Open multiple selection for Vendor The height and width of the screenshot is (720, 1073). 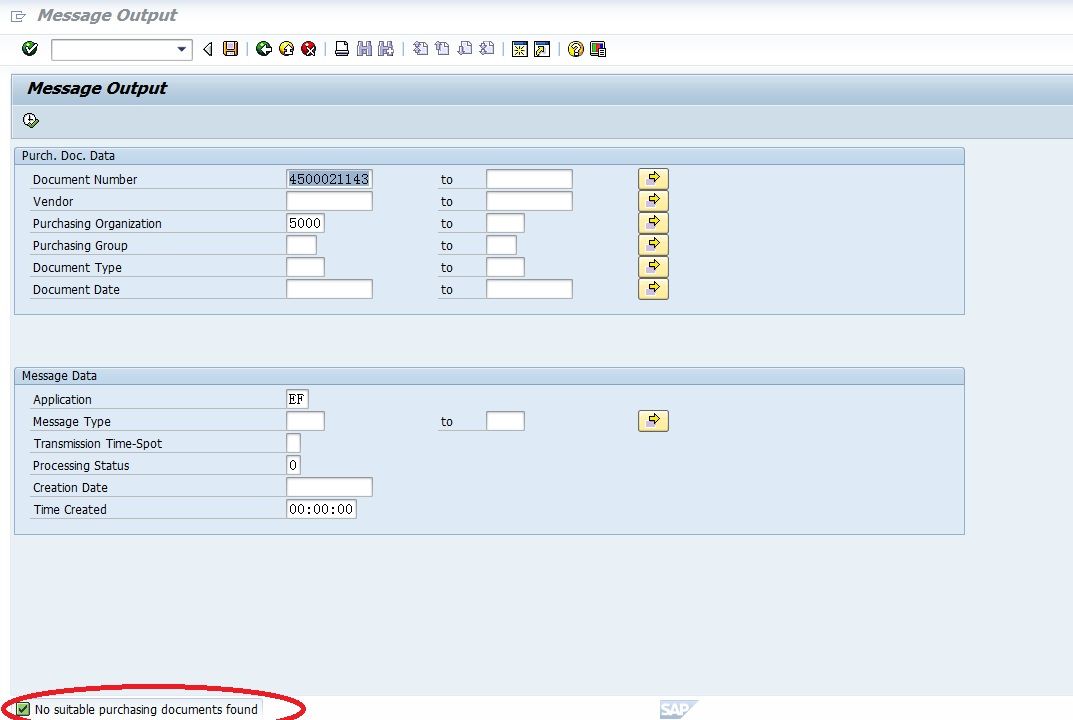coord(653,201)
